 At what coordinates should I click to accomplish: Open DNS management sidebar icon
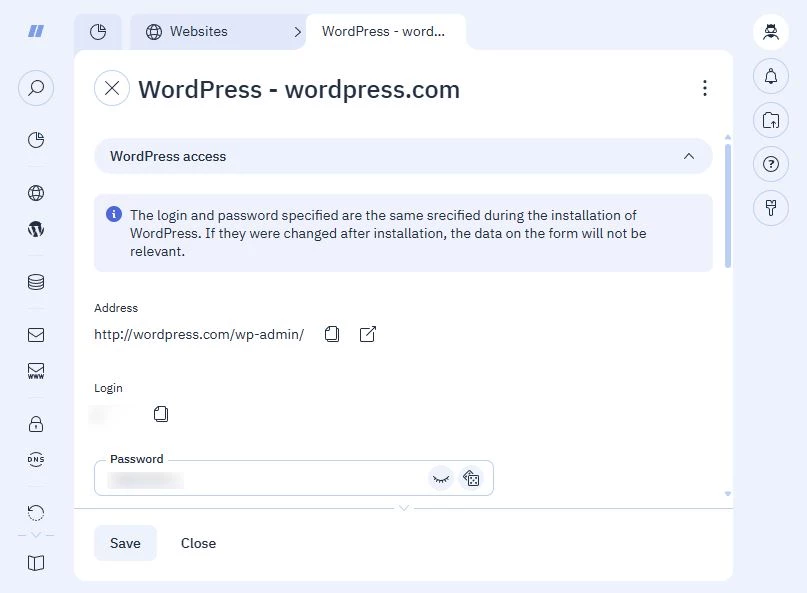(36, 459)
